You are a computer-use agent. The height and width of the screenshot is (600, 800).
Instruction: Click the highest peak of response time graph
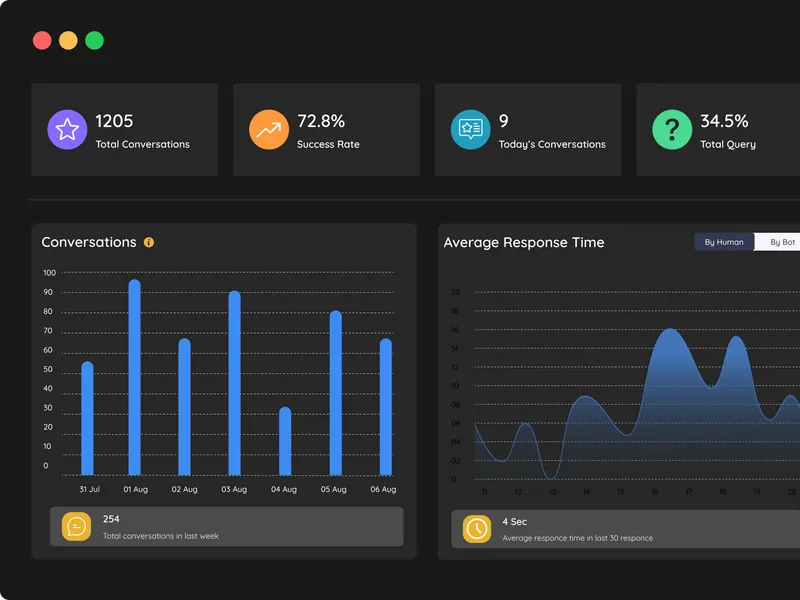tap(669, 330)
